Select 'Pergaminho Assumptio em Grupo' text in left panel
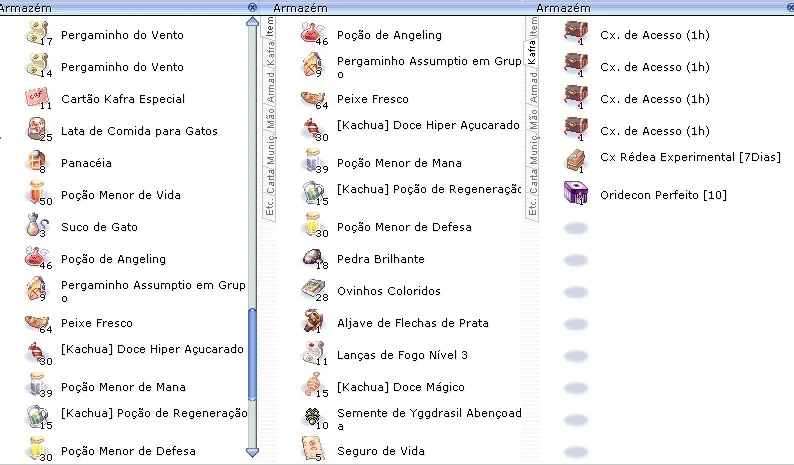794x465 pixels. point(153,291)
